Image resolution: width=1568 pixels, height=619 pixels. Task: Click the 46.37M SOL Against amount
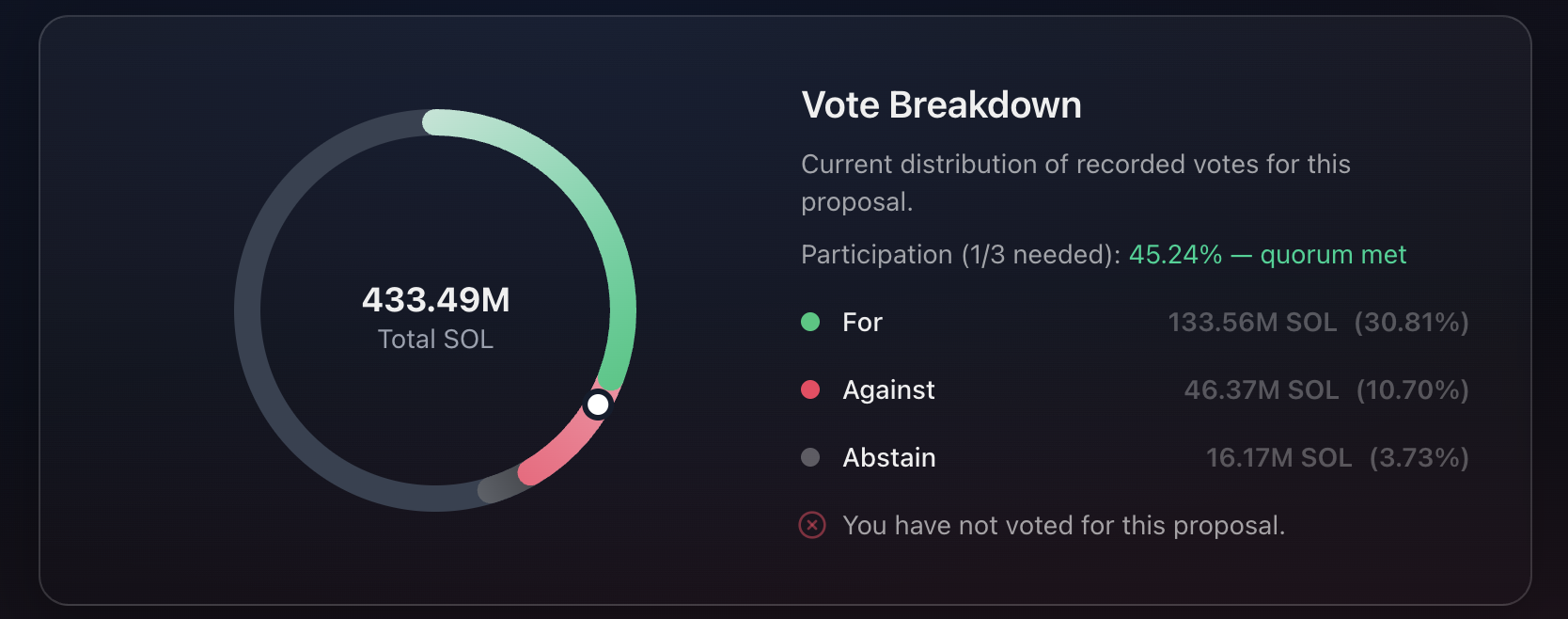point(1262,390)
